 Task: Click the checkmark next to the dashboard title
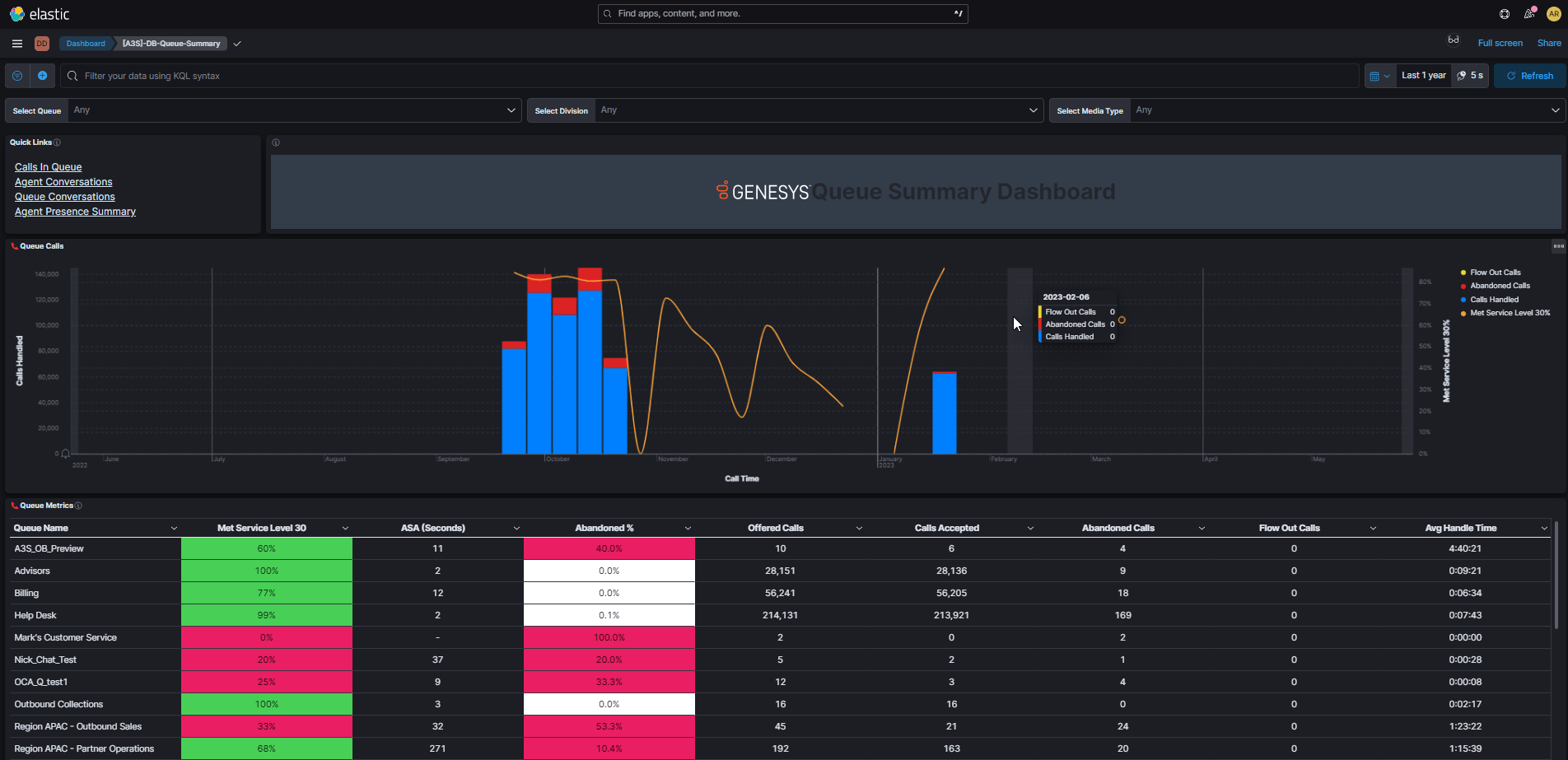click(237, 44)
